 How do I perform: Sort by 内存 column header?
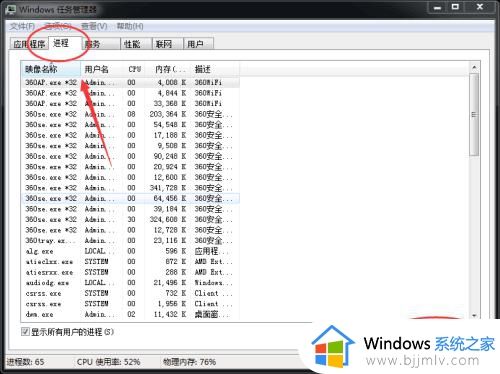point(168,69)
